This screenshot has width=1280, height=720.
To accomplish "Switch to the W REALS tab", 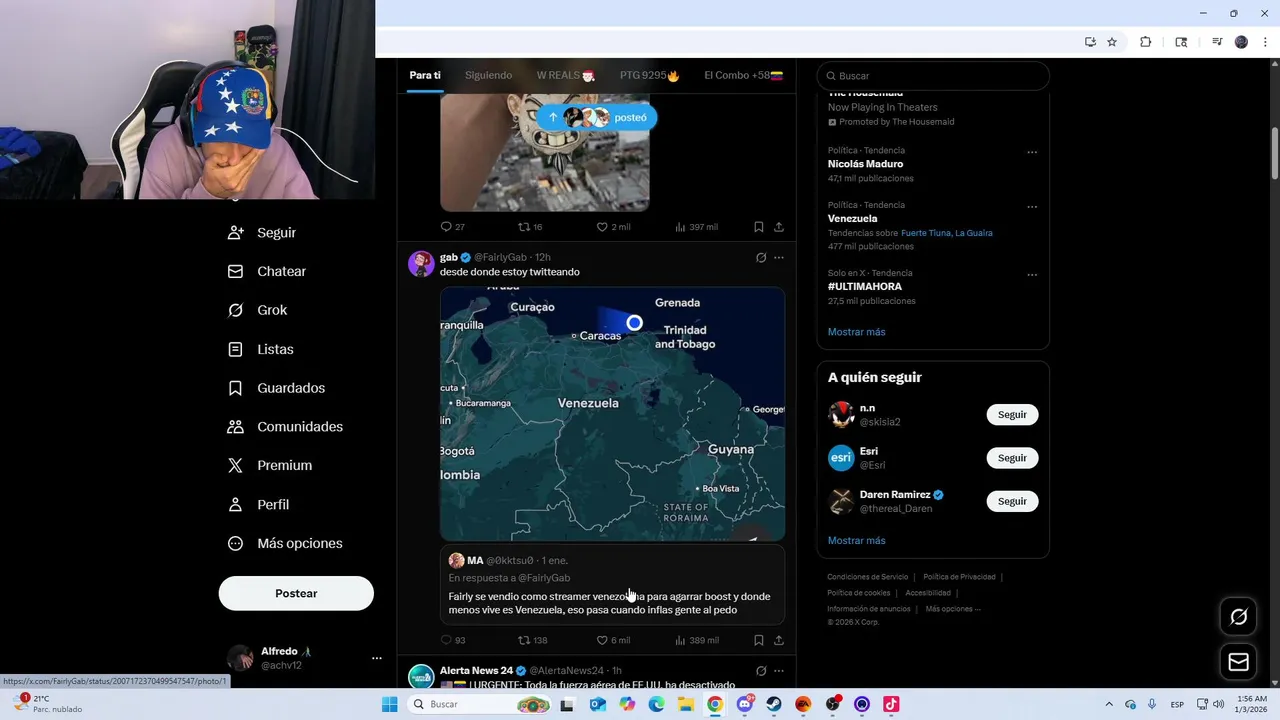I will [566, 75].
